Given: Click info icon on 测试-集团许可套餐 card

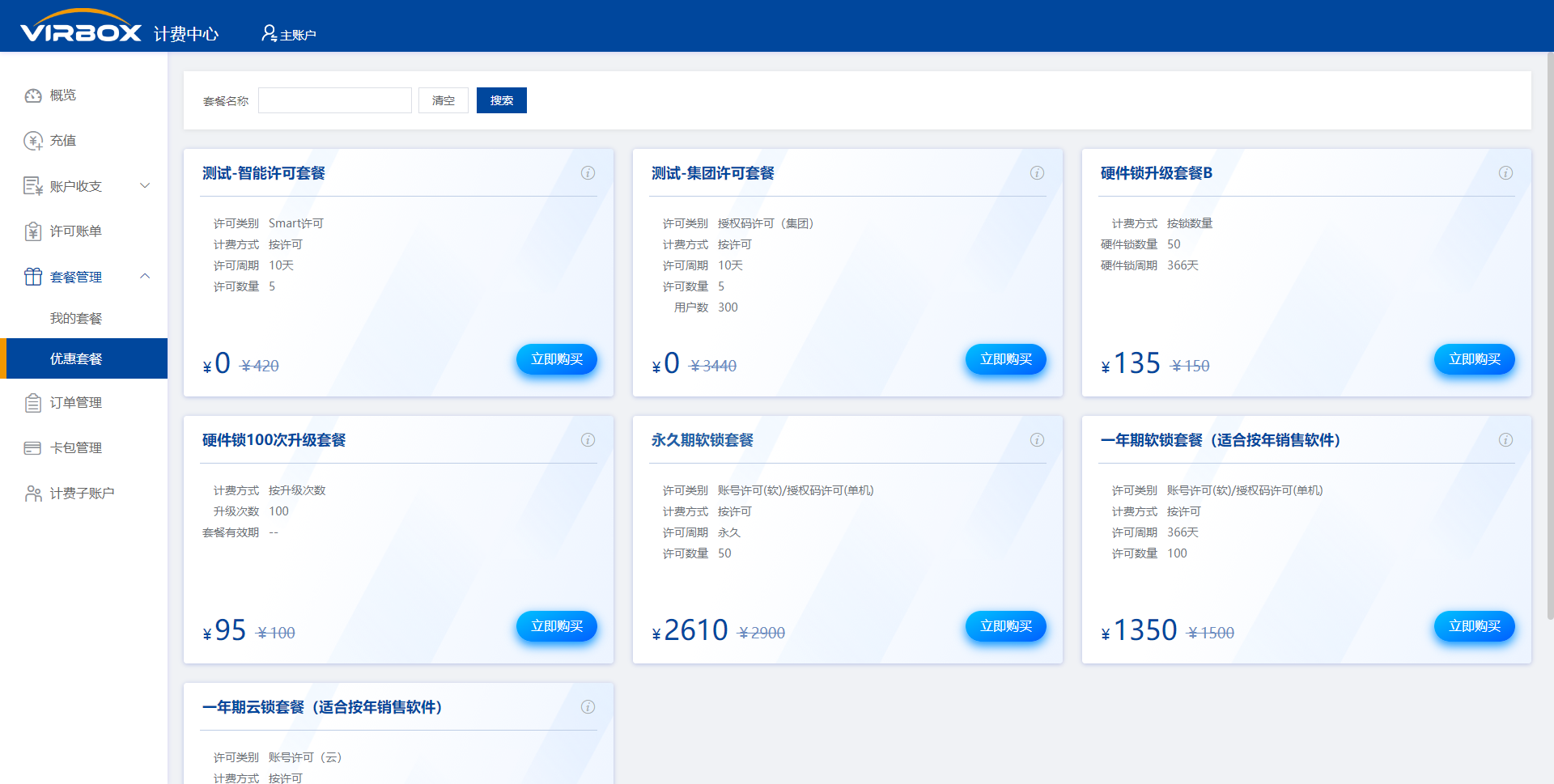Looking at the screenshot, I should tap(1038, 173).
